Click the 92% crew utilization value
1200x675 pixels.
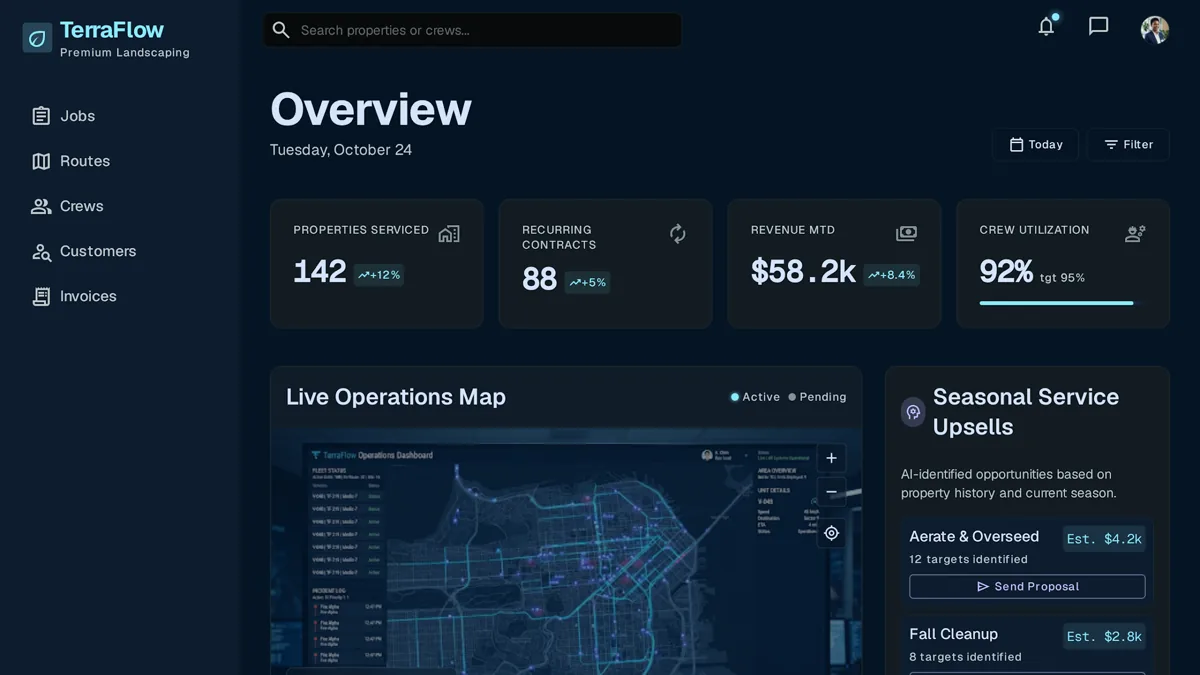pyautogui.click(x=1006, y=272)
